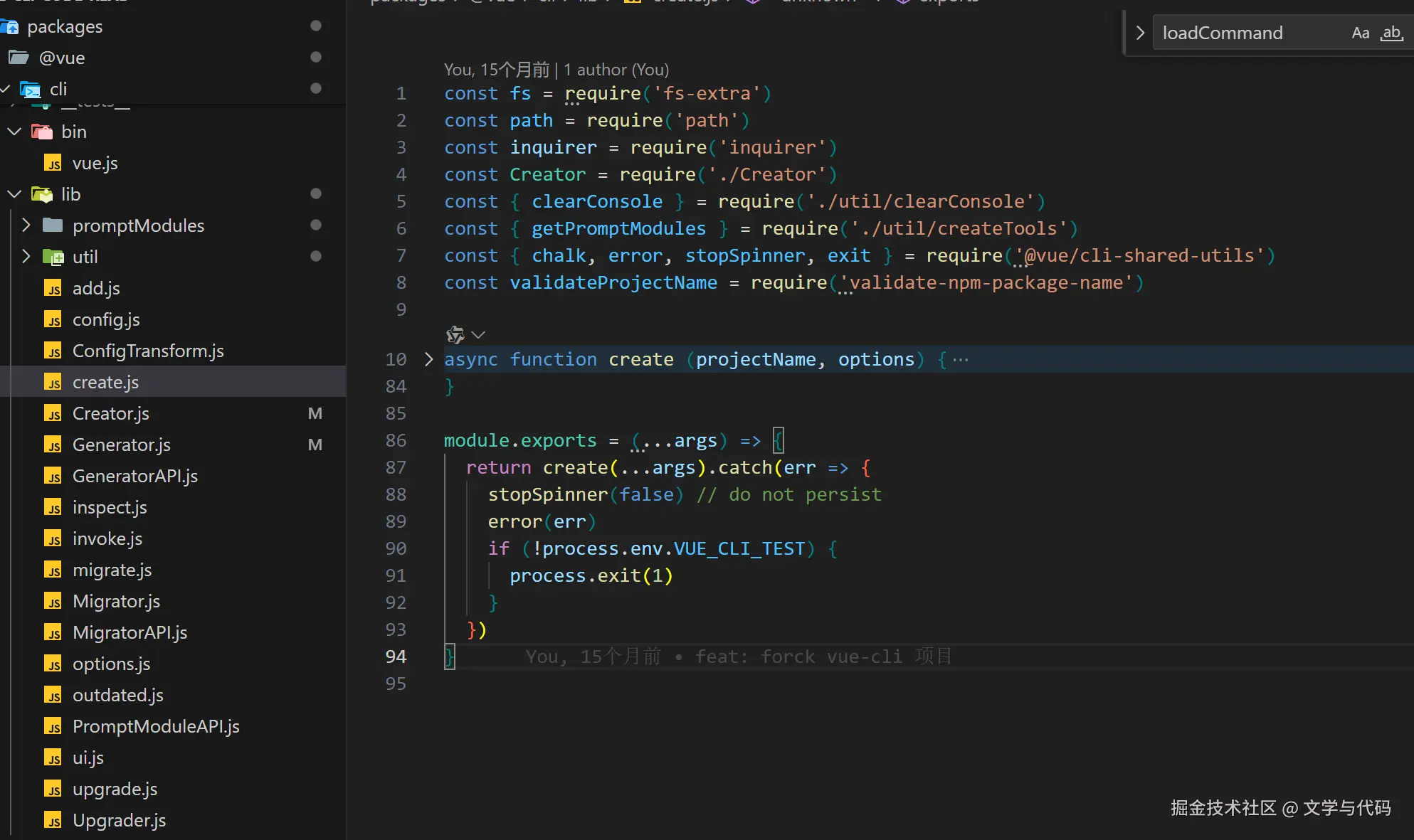Open the PromptModuleAPI.js file
The width and height of the screenshot is (1414, 840).
coord(155,726)
